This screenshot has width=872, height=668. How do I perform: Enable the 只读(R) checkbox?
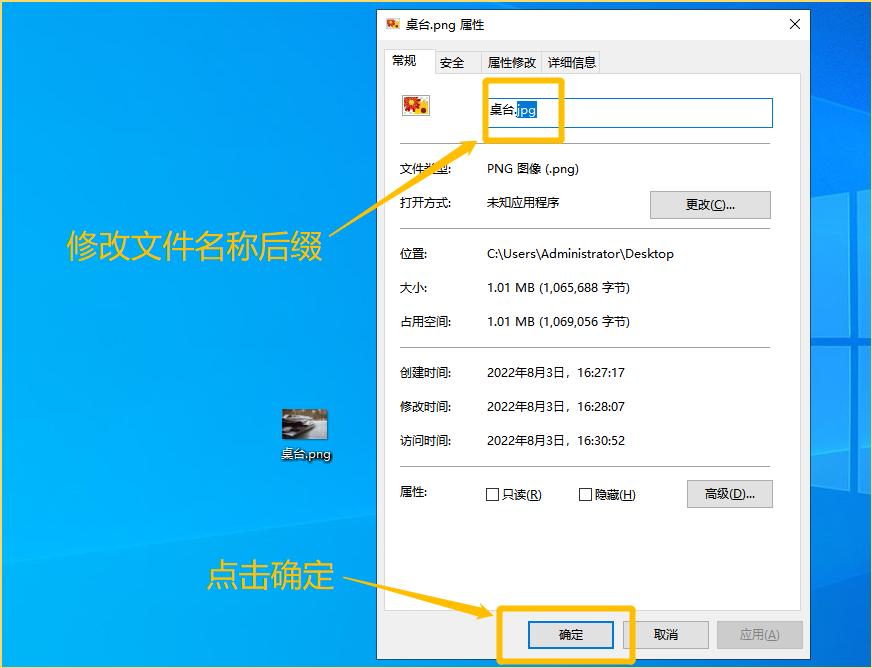pos(494,494)
